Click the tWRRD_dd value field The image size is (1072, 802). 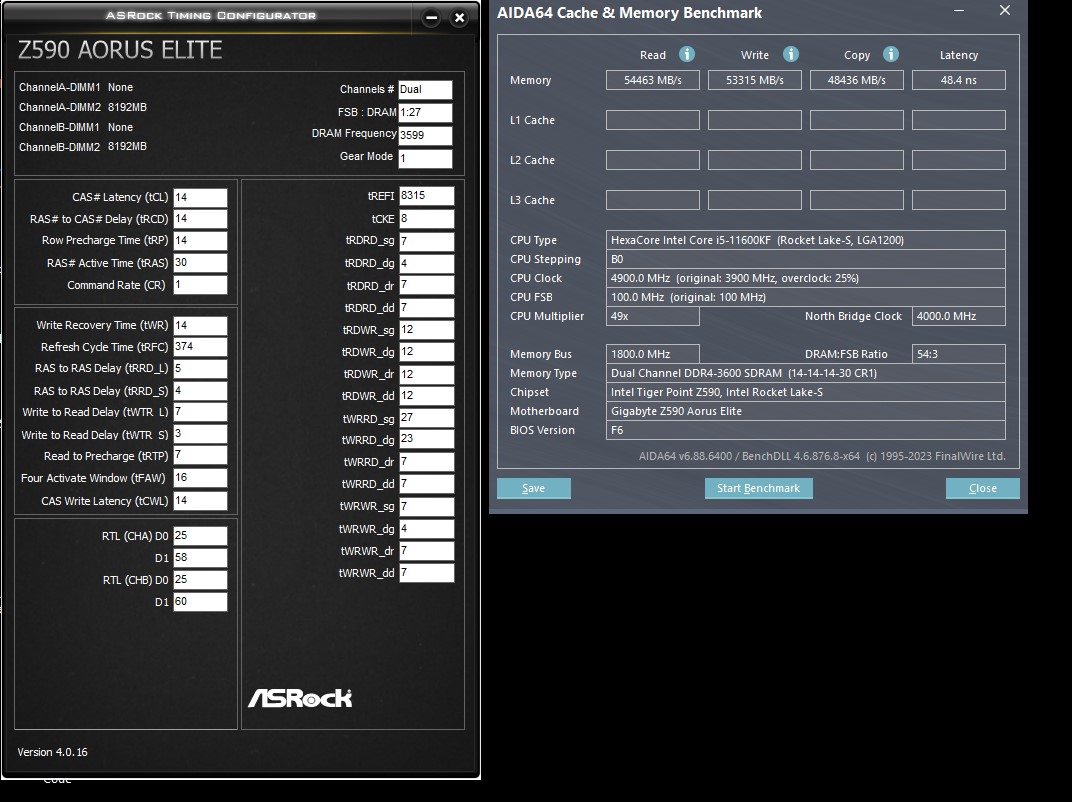pos(427,484)
